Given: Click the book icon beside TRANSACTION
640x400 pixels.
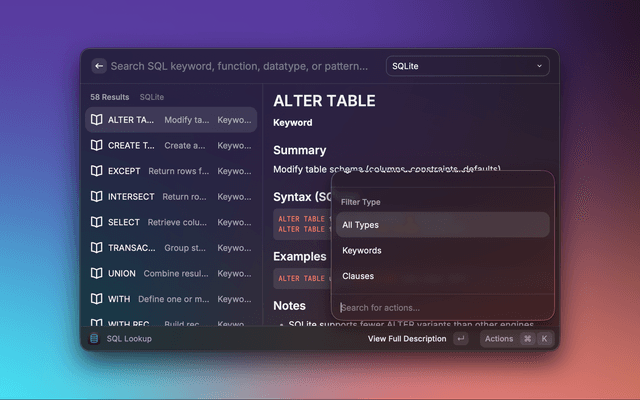Looking at the screenshot, I should [x=97, y=248].
